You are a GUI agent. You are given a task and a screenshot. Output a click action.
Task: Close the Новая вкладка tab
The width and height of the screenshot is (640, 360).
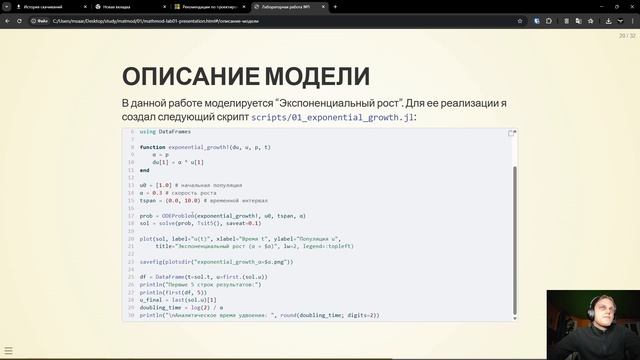tap(164, 7)
